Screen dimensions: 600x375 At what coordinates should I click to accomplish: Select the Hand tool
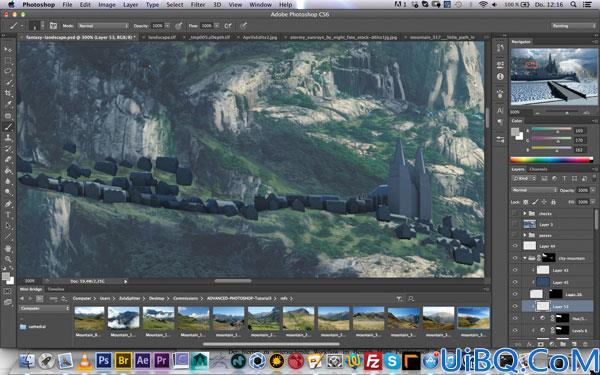[x=8, y=249]
